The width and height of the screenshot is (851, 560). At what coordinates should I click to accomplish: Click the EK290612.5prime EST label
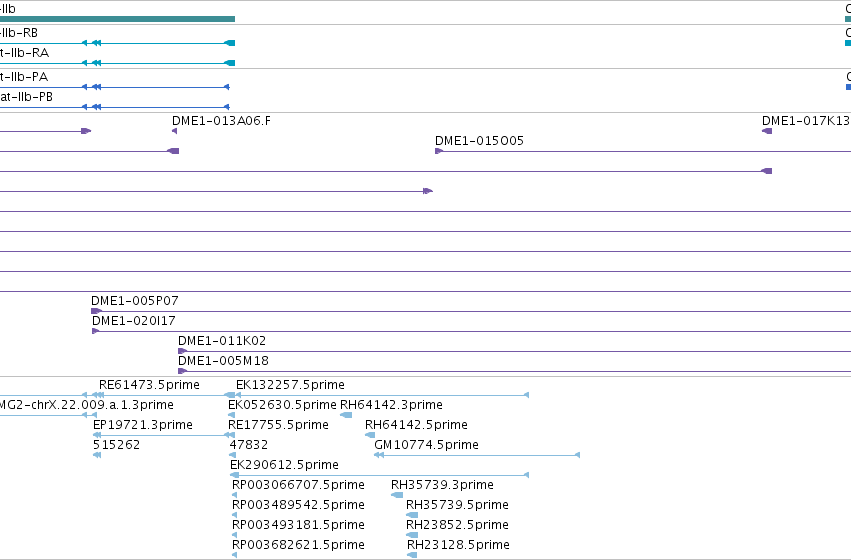tap(284, 465)
